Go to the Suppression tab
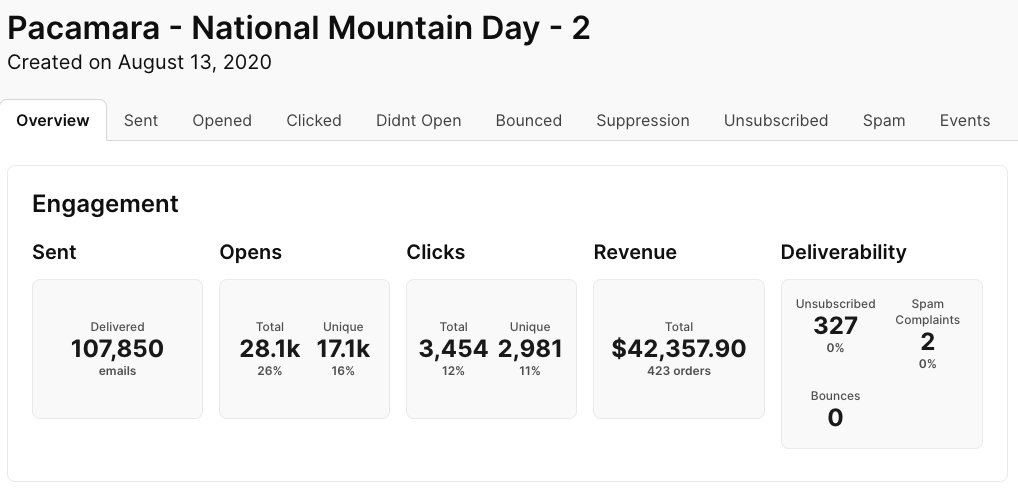This screenshot has width=1018, height=493. tap(643, 121)
